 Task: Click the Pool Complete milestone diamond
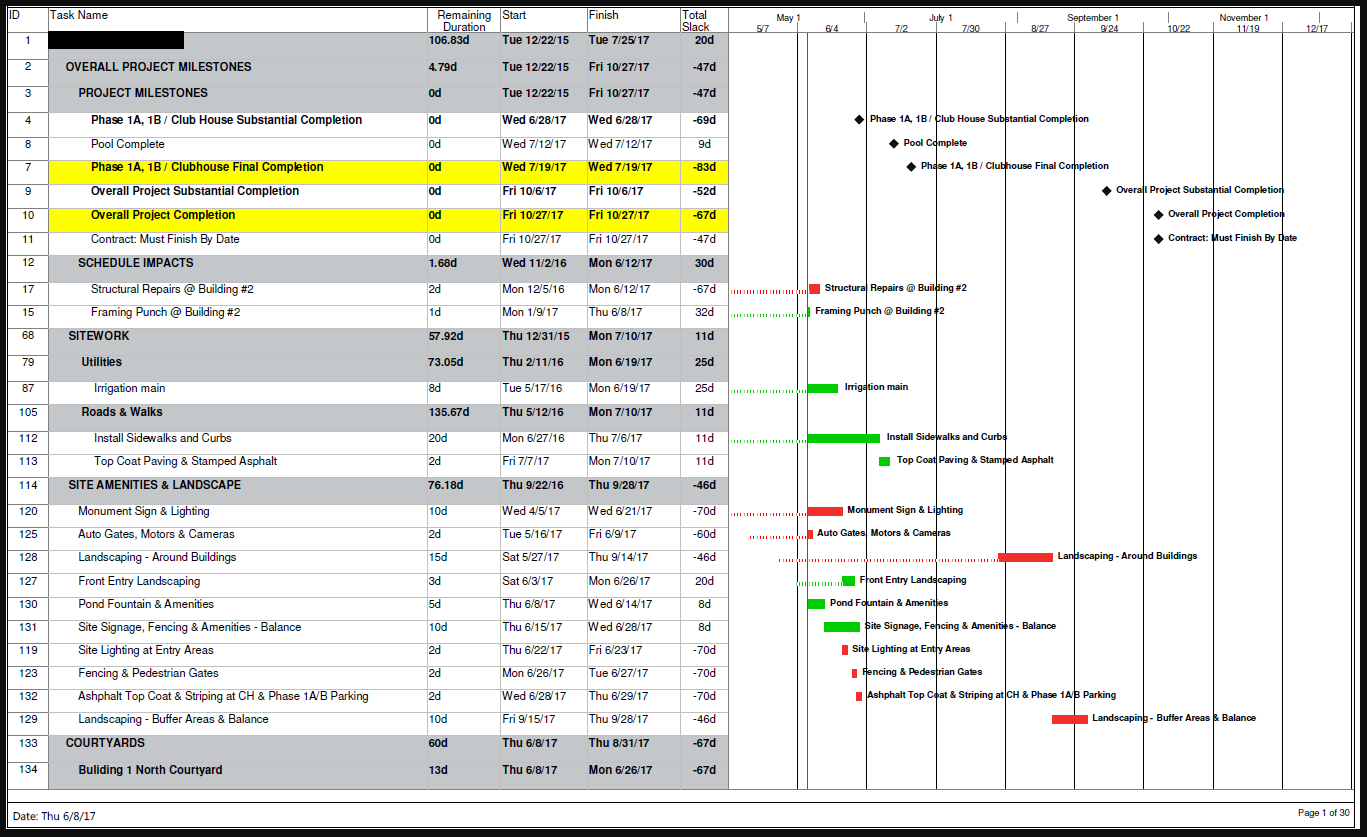(x=895, y=142)
